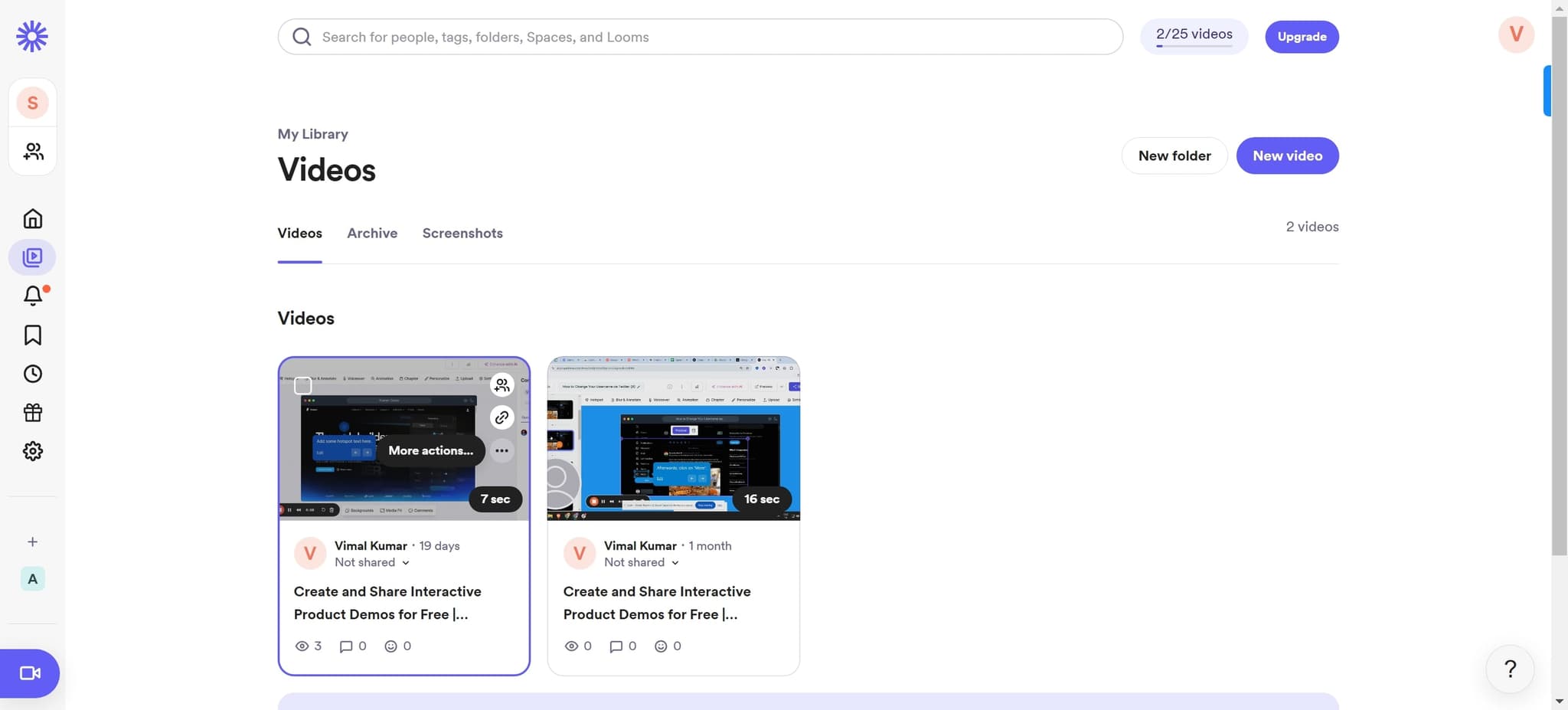
Task: Switch to the Archive tab
Action: [x=372, y=233]
